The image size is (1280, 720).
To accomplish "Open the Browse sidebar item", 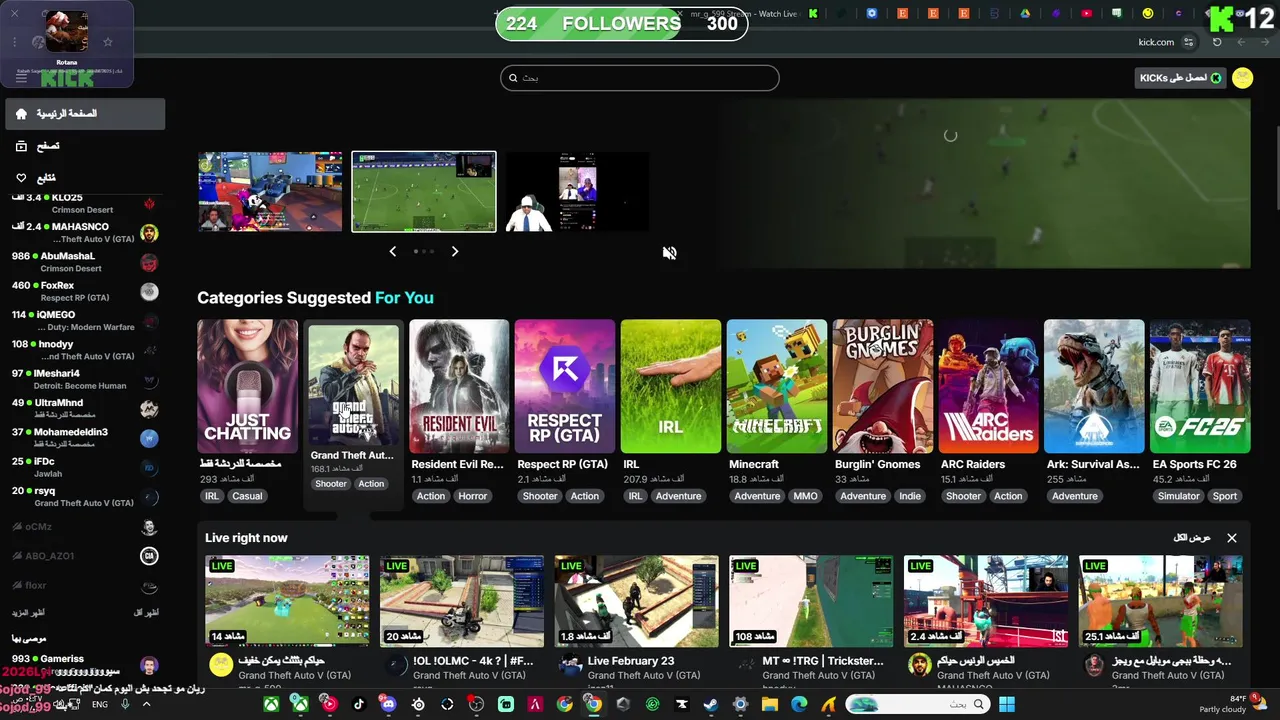I will point(84,146).
